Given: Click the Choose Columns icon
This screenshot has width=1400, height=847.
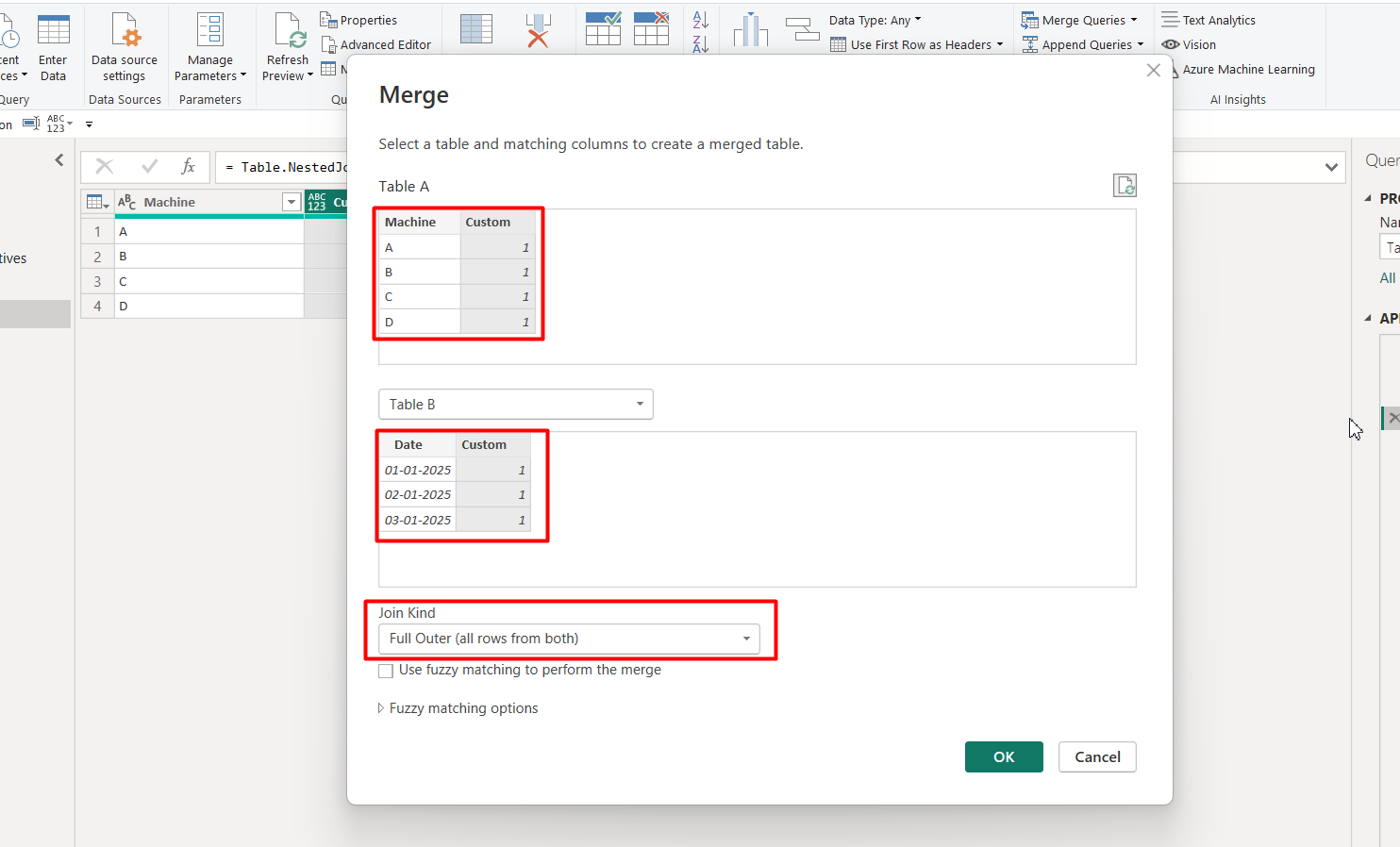Looking at the screenshot, I should [476, 29].
